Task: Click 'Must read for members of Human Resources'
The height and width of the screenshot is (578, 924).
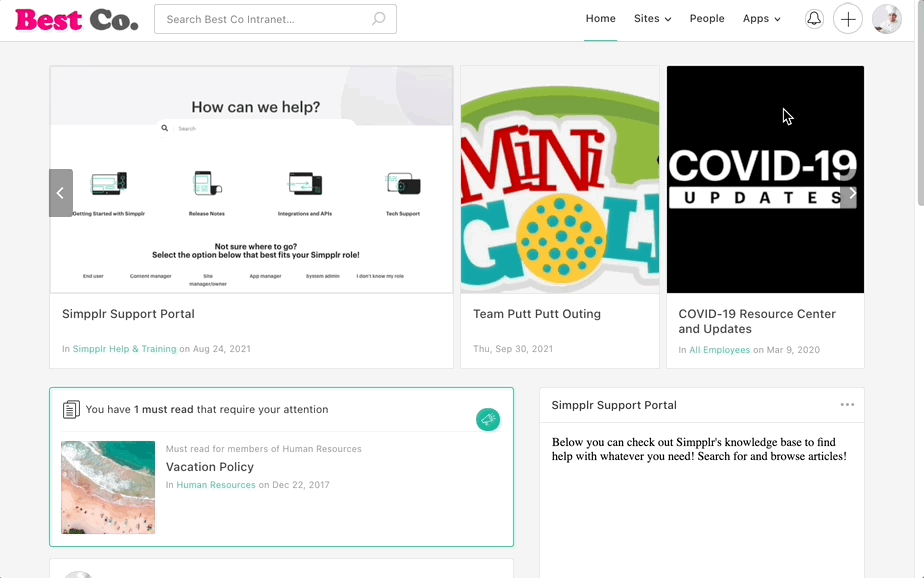Action: click(263, 449)
